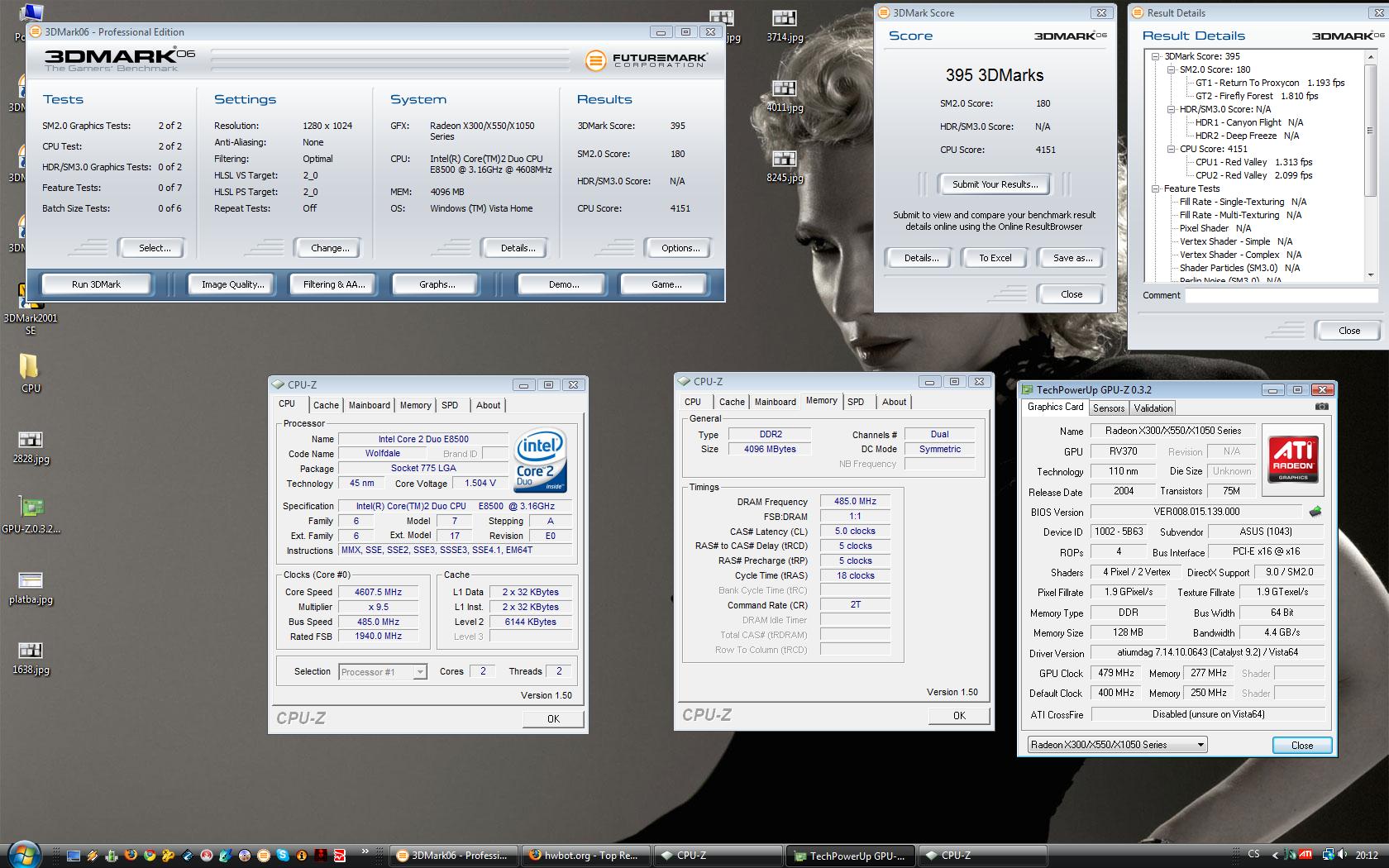Select platba.jpg desktop file

point(31,587)
